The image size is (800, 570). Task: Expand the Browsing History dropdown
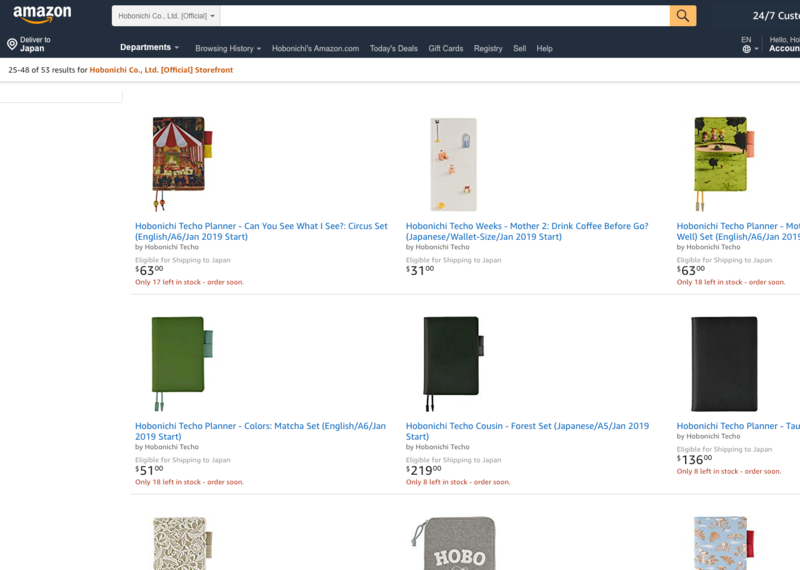click(x=228, y=48)
